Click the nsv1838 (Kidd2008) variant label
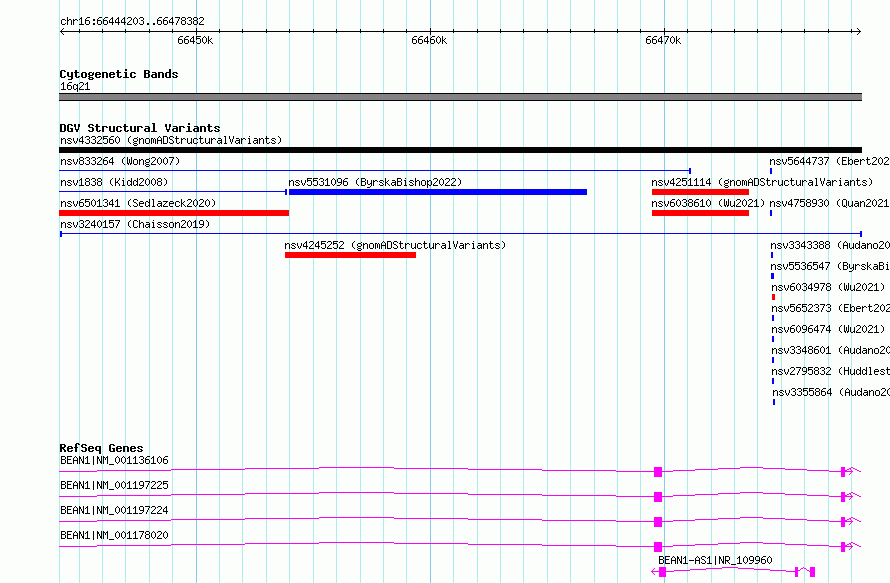The height and width of the screenshot is (583, 890). (x=114, y=182)
